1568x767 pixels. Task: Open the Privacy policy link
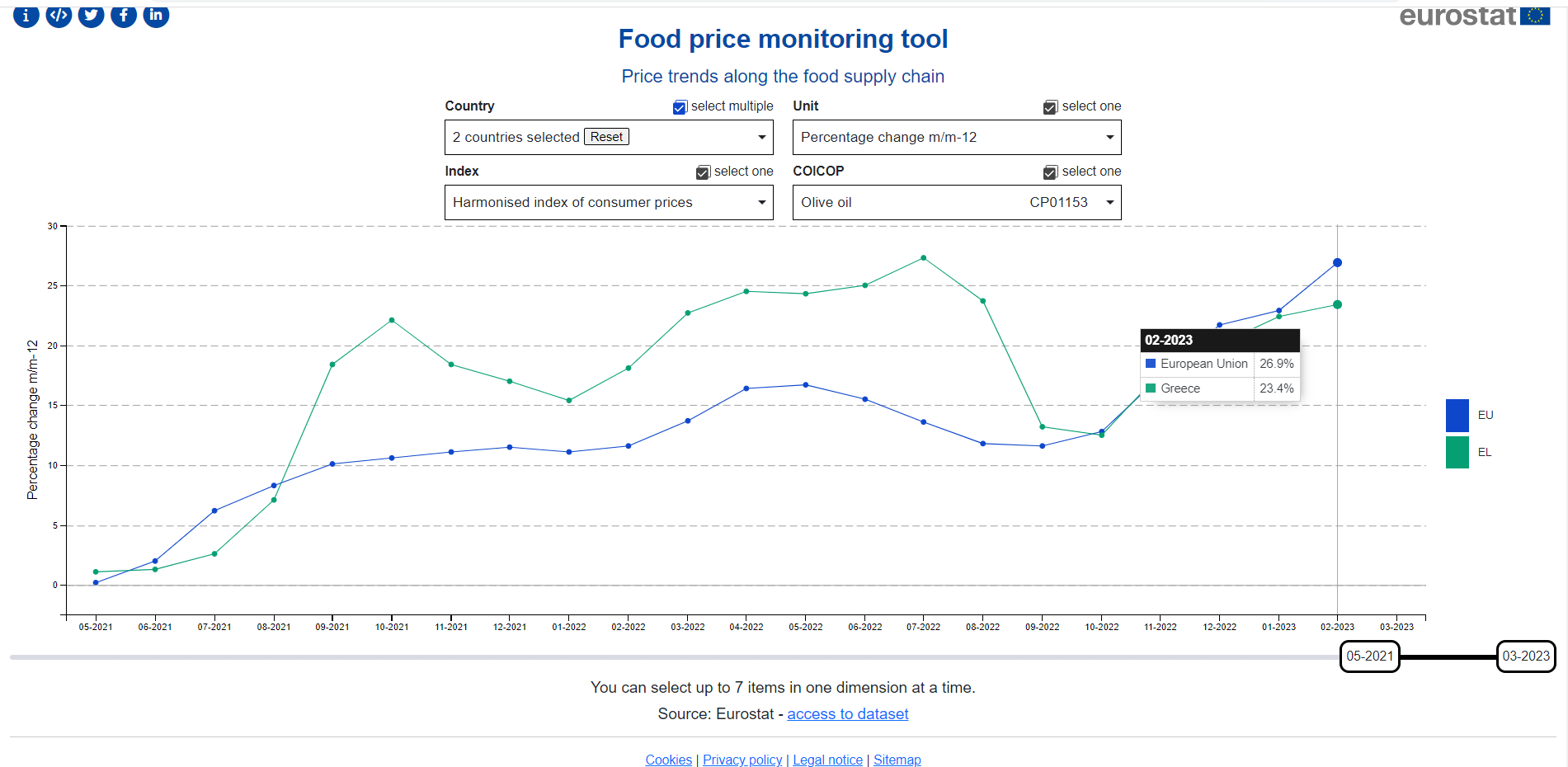coord(742,760)
